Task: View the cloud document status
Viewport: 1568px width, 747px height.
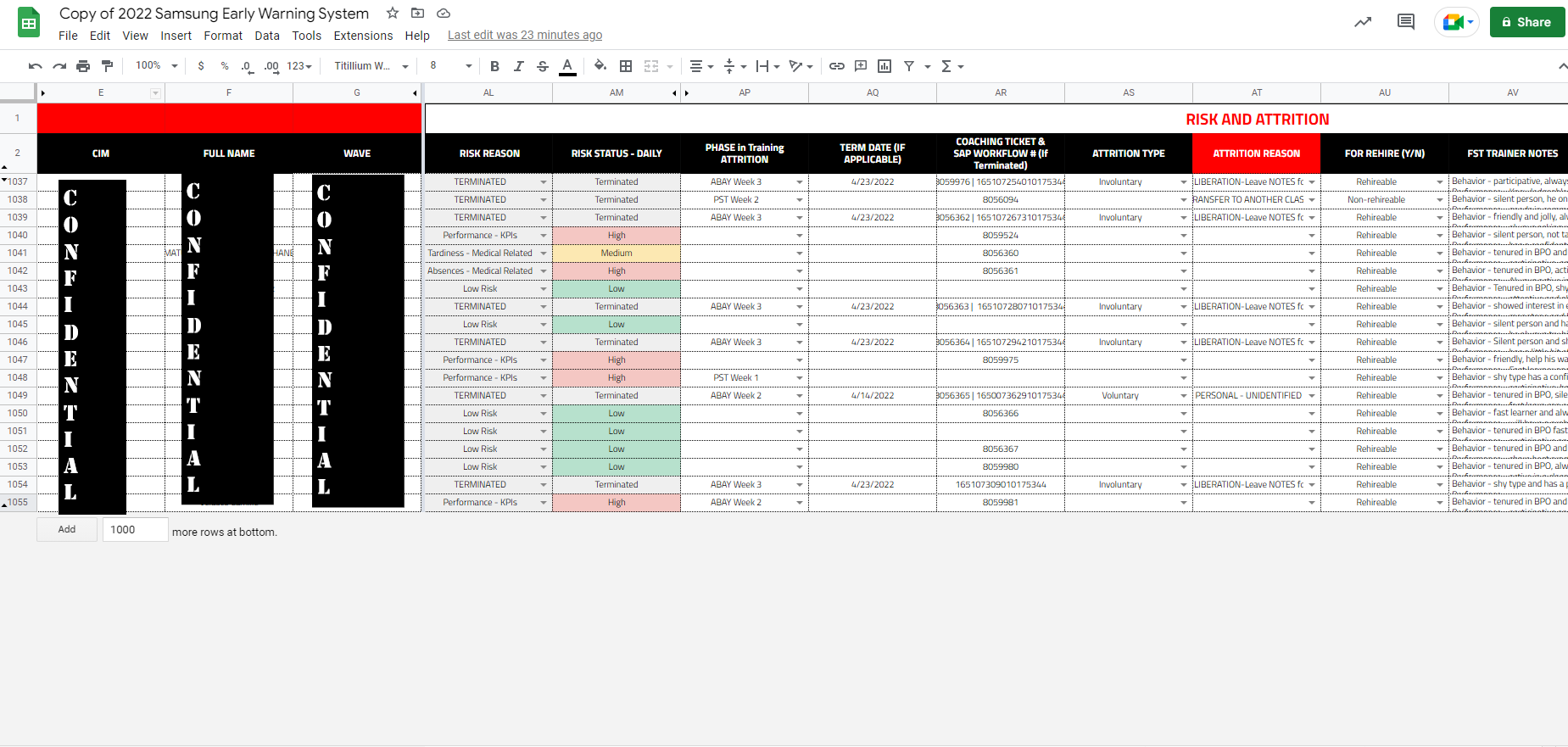Action: click(444, 13)
